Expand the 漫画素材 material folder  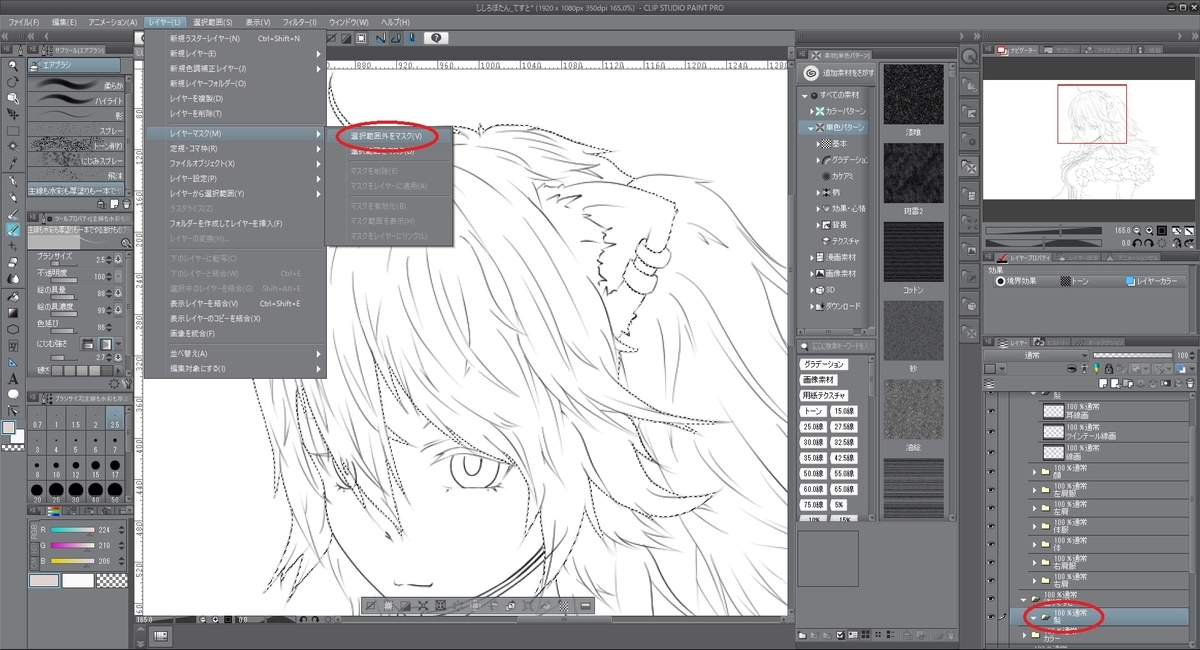[x=811, y=257]
